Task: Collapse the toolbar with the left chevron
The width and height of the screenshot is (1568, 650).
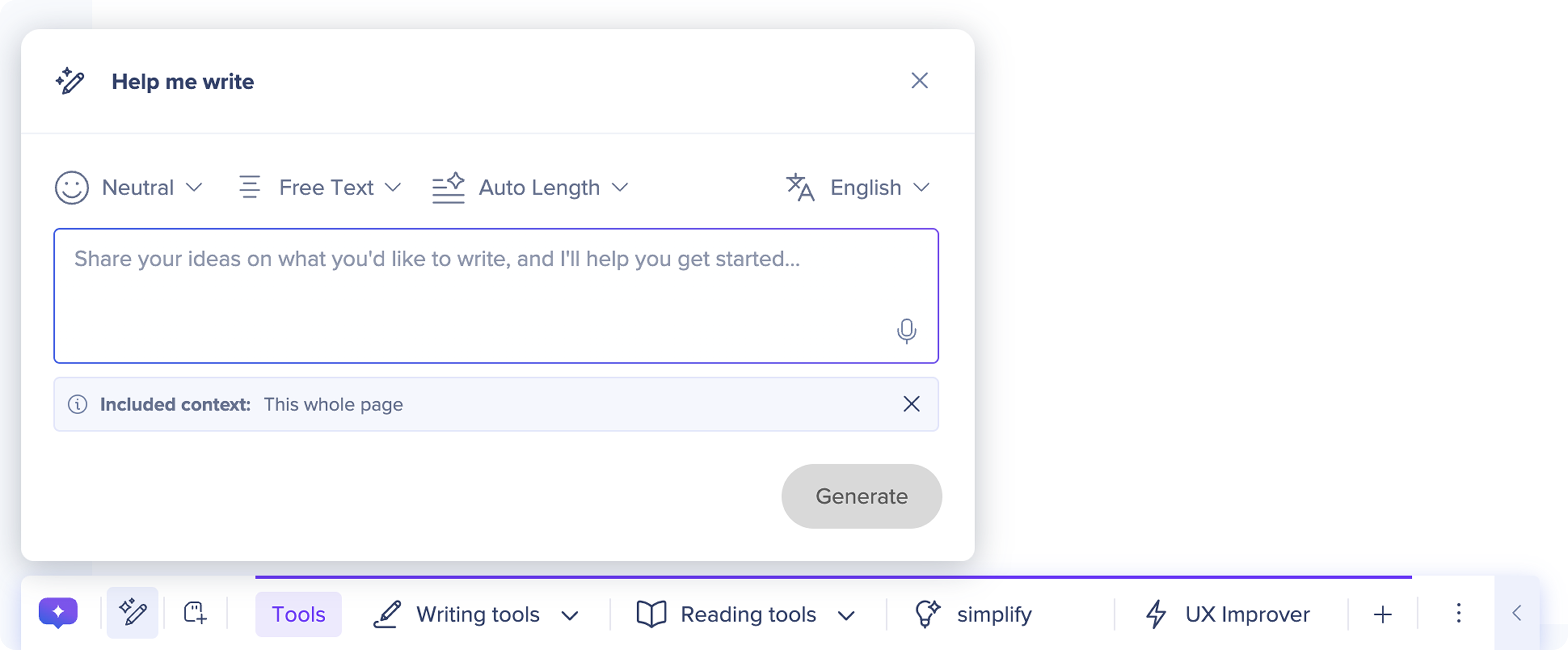Action: [x=1516, y=613]
